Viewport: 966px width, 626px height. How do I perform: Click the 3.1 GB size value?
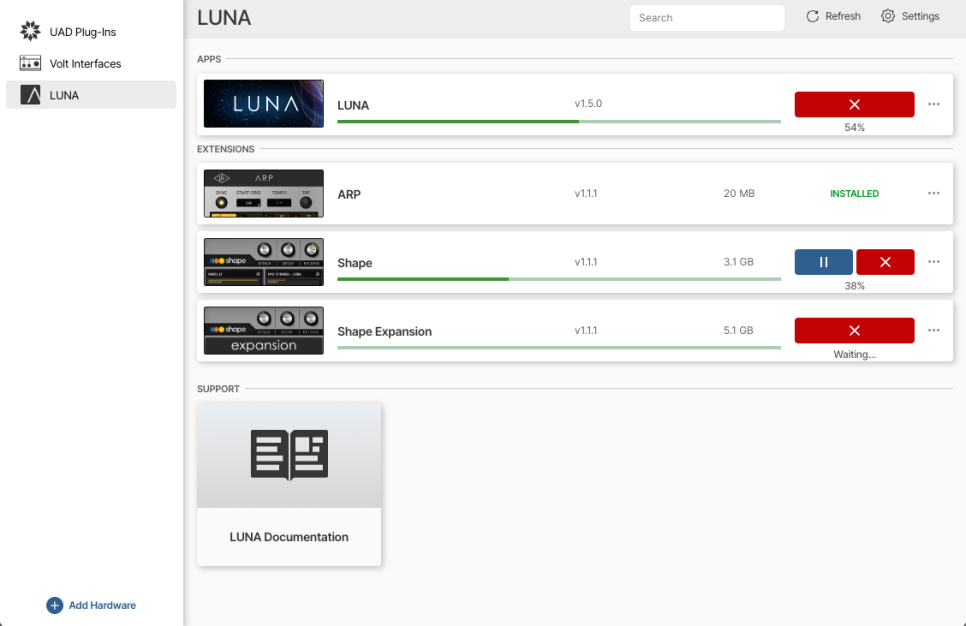tap(738, 262)
